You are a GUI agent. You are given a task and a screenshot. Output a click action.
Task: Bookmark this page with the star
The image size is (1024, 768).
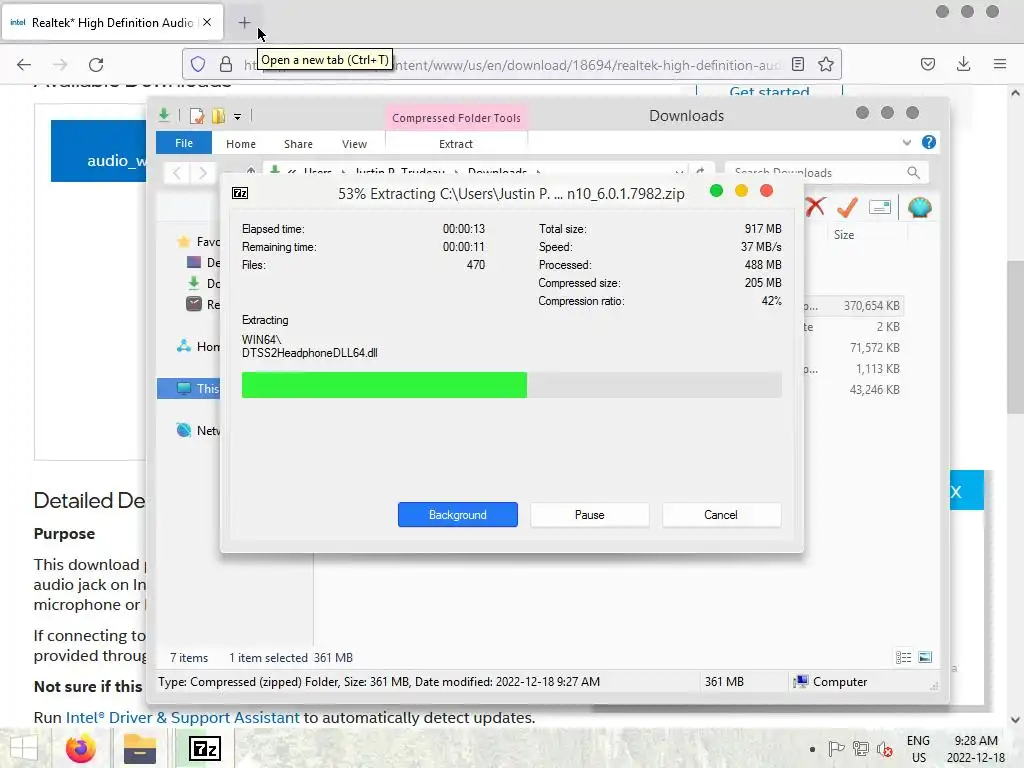point(825,64)
